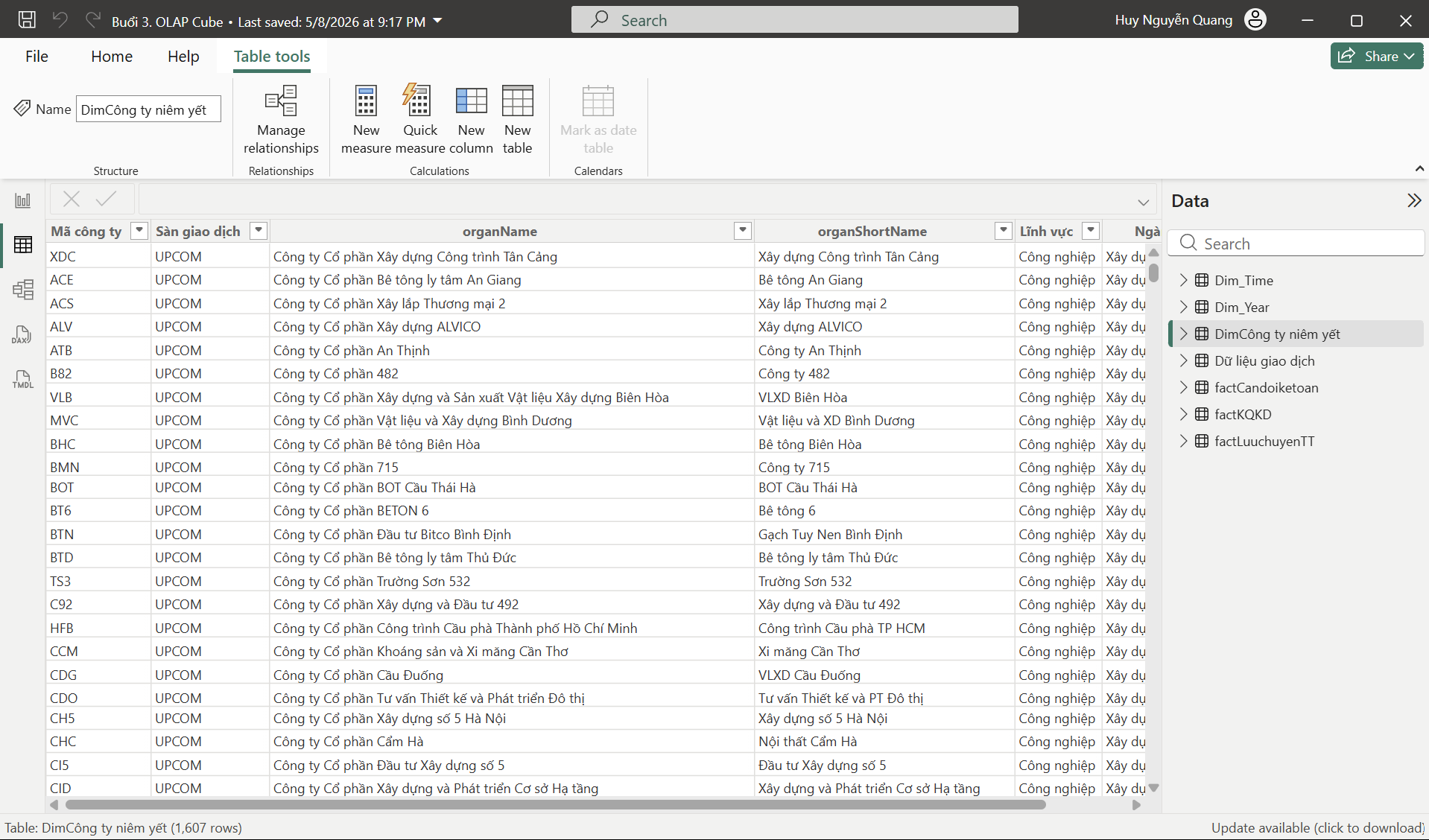Click the top Search bar
The height and width of the screenshot is (840, 1429).
pyautogui.click(x=794, y=20)
